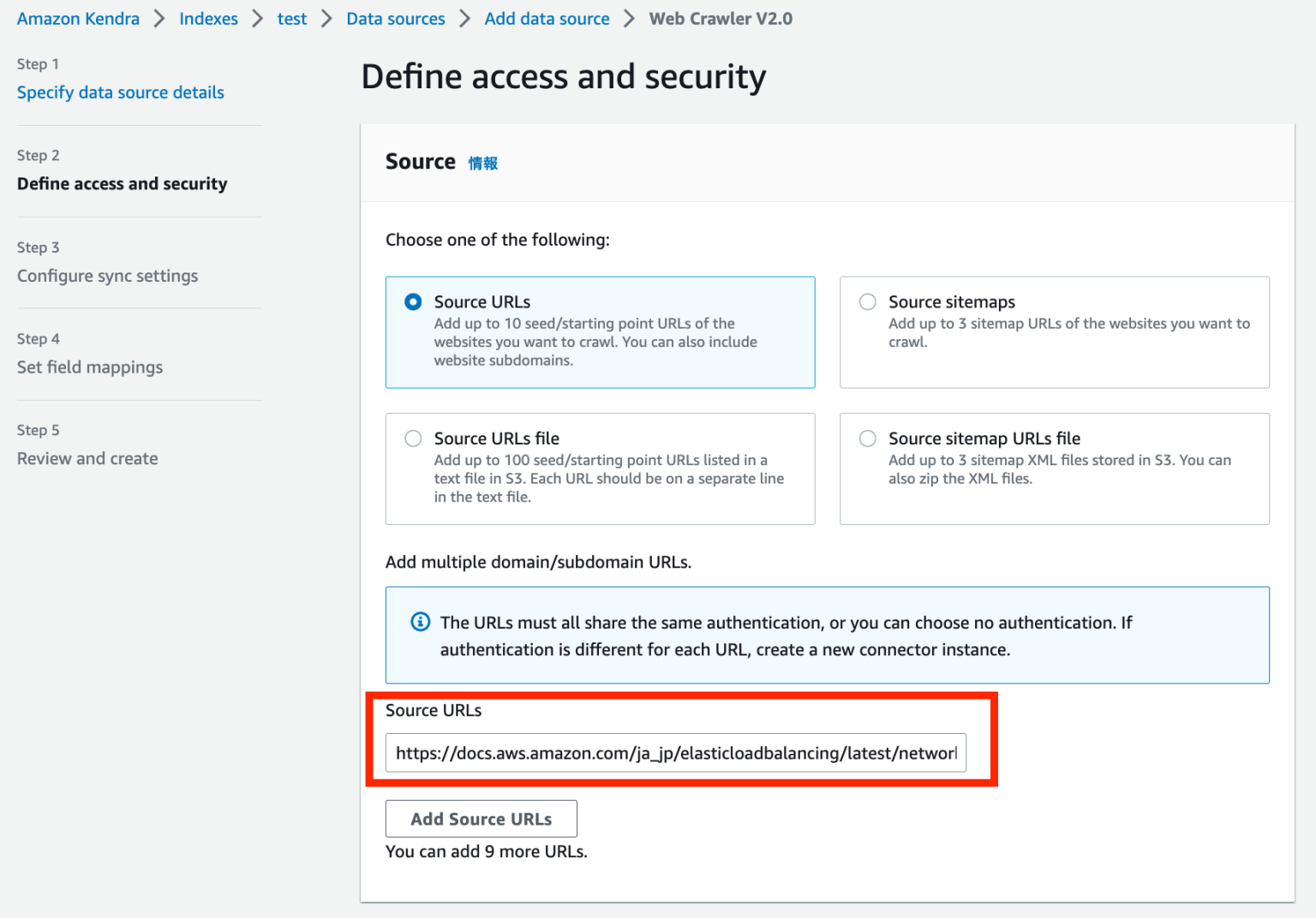The image size is (1316, 918).
Task: Navigate to Review and create step
Action: 87,458
